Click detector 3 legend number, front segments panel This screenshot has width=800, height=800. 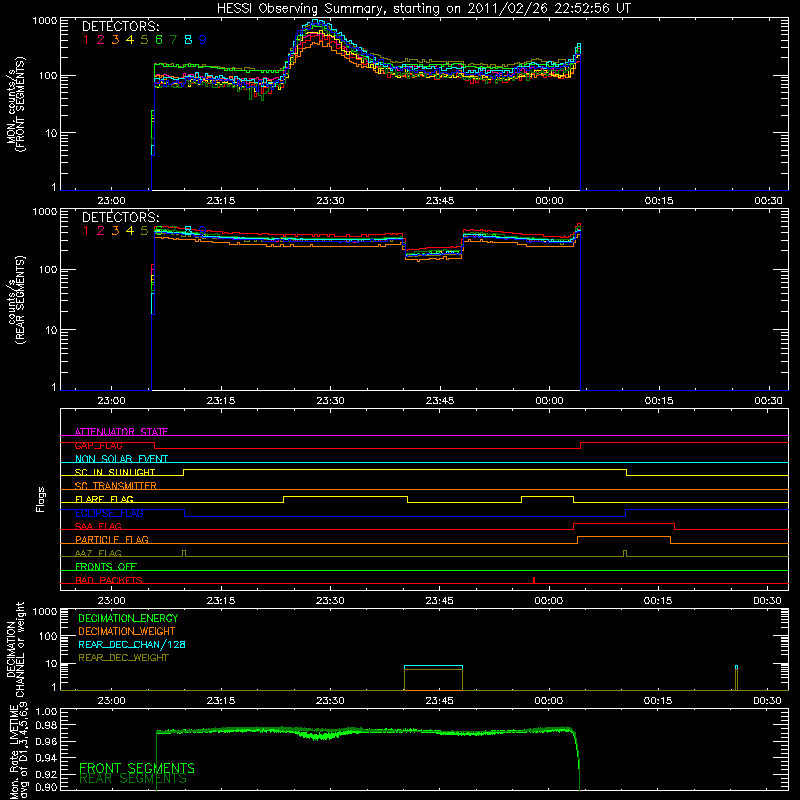[115, 40]
